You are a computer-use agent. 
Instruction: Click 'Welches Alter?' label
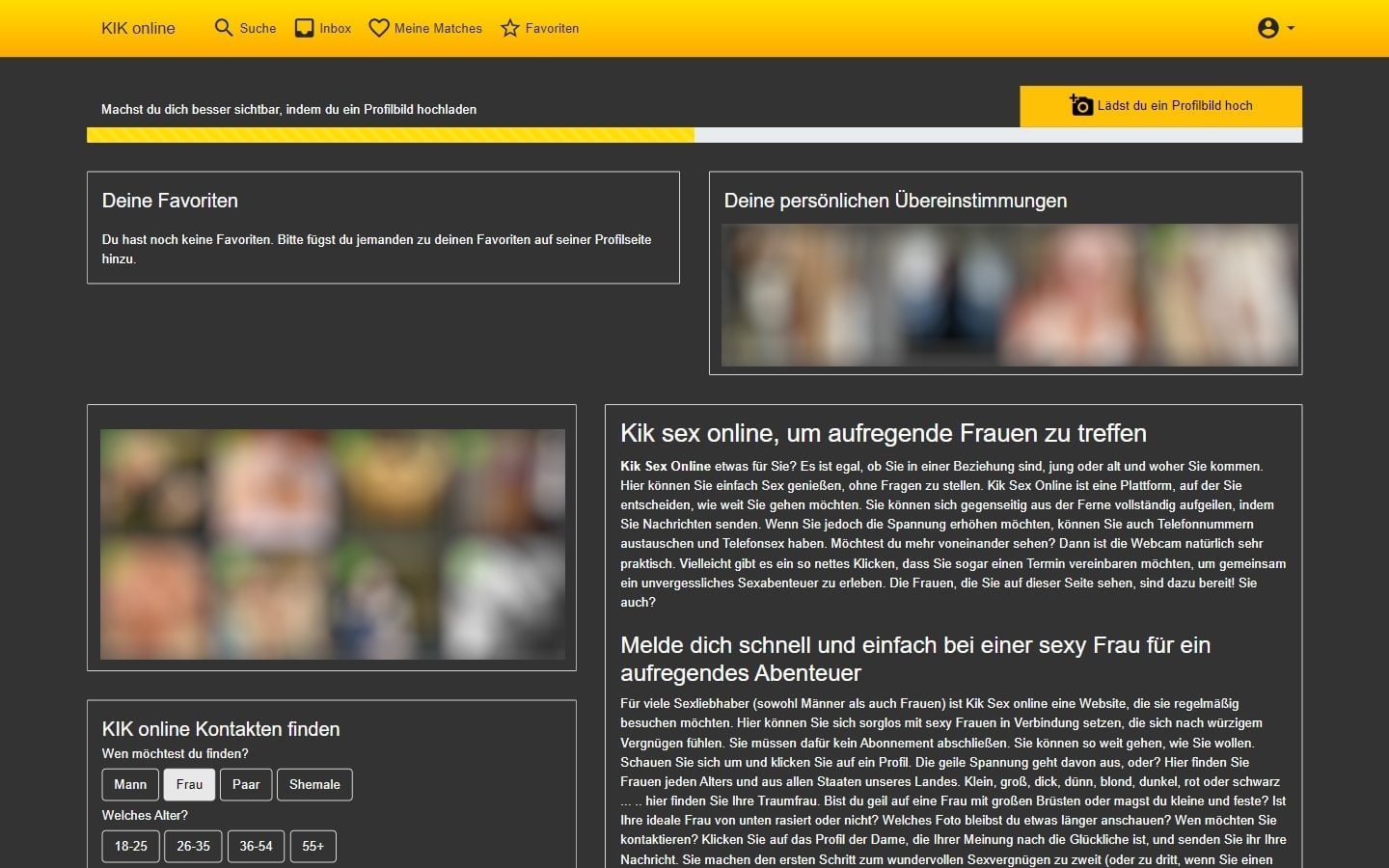pos(145,815)
